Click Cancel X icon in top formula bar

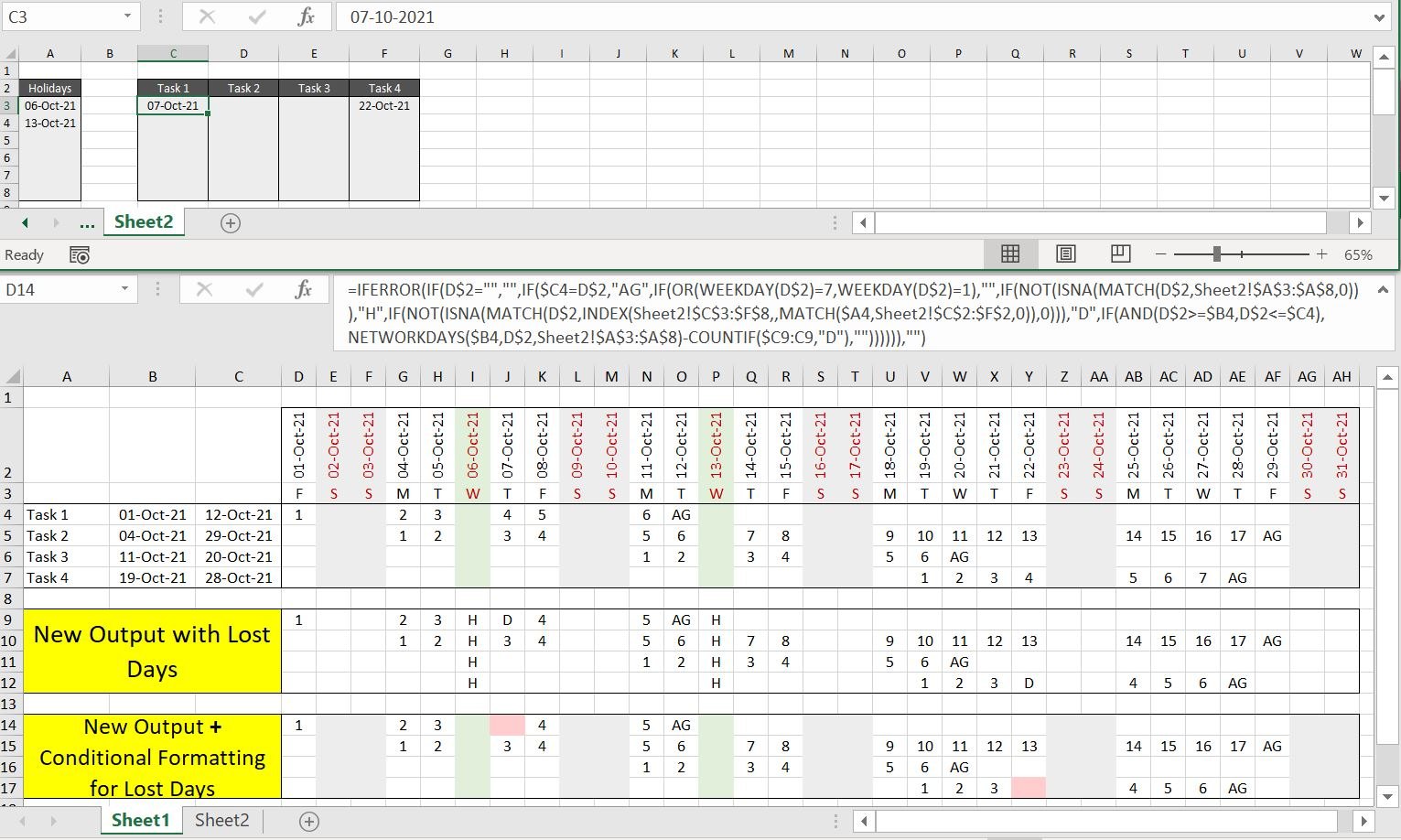207,16
